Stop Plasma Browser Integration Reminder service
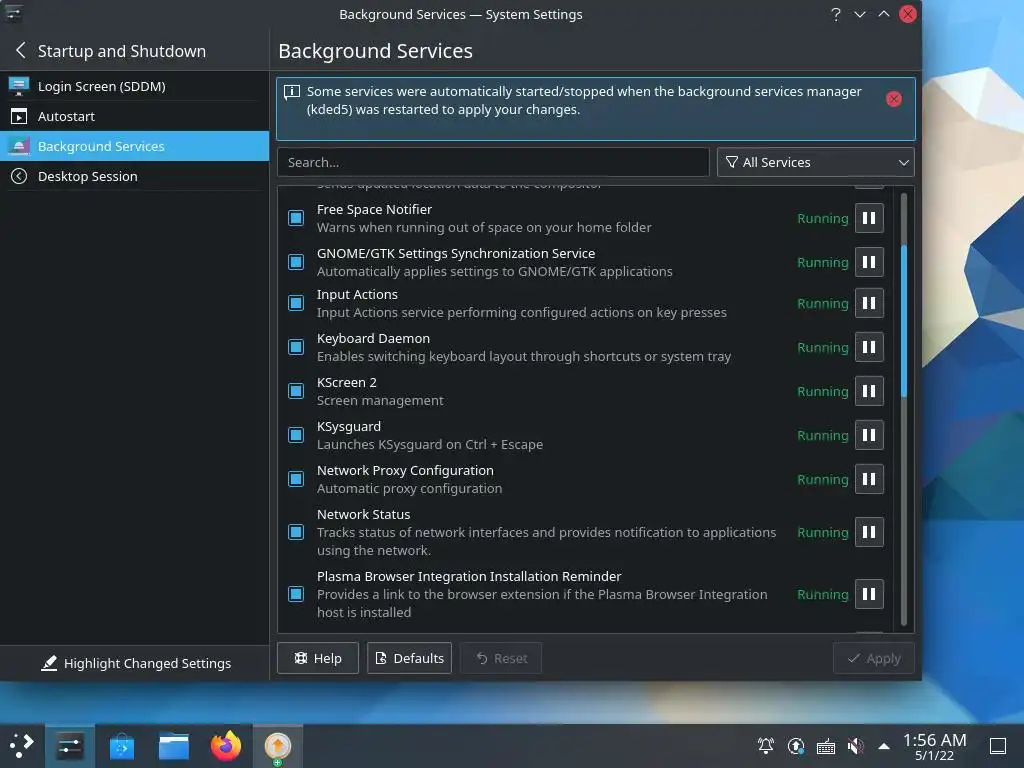 869,594
